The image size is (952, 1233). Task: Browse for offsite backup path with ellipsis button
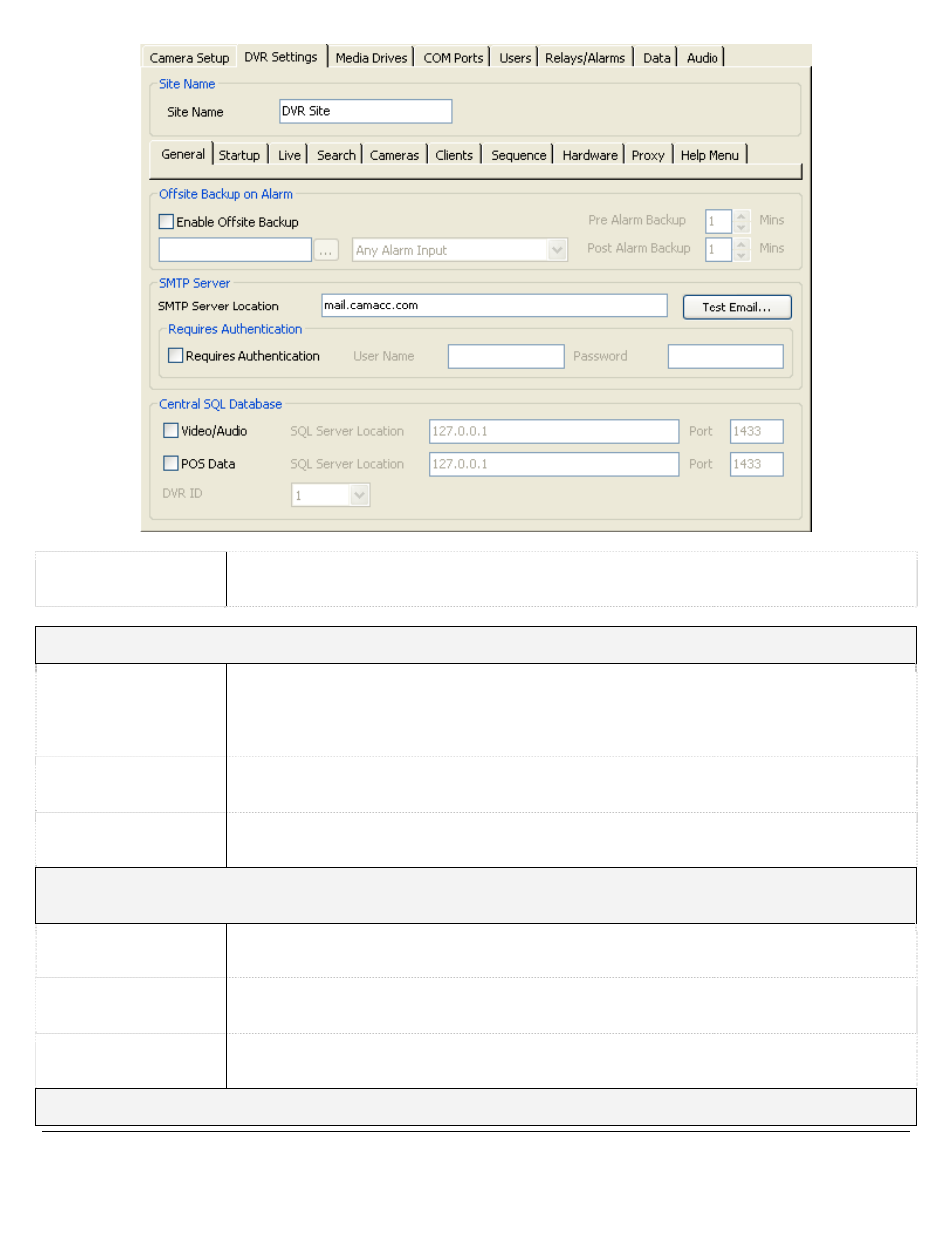pyautogui.click(x=326, y=250)
